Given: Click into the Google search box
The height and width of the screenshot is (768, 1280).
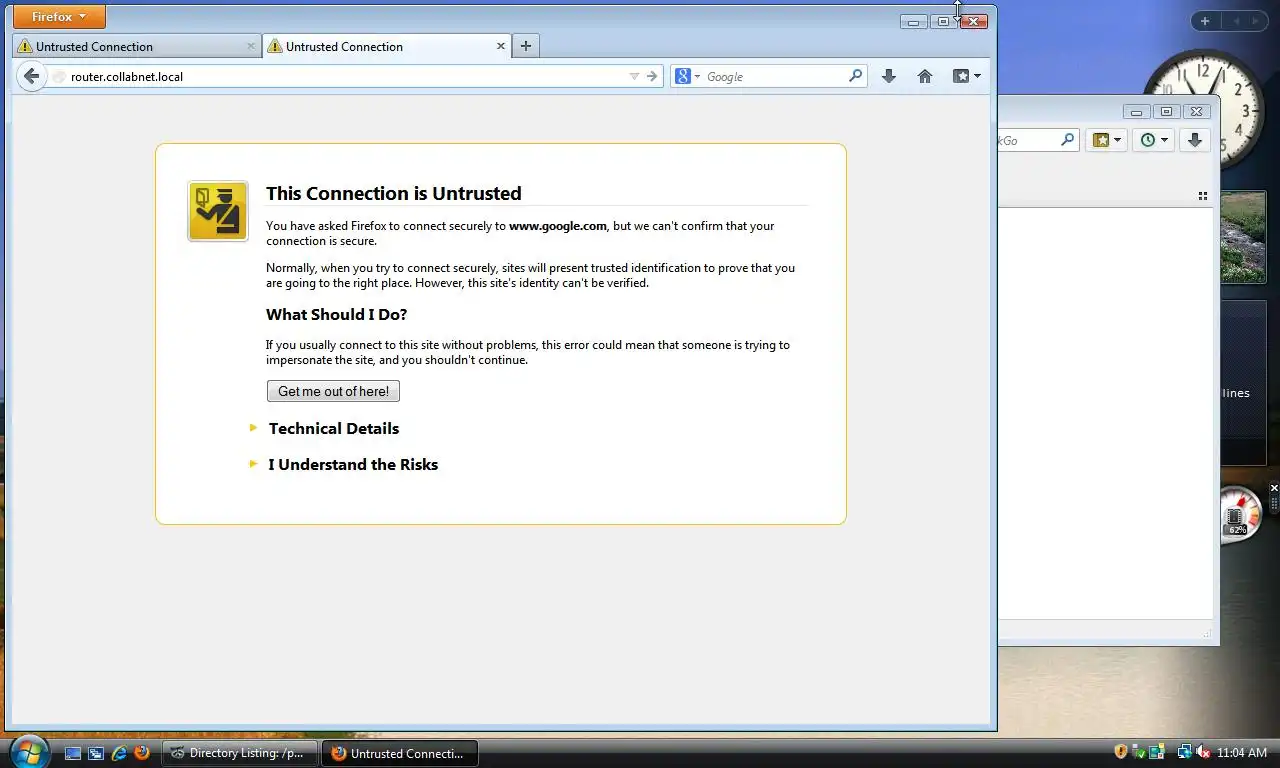Looking at the screenshot, I should point(775,76).
